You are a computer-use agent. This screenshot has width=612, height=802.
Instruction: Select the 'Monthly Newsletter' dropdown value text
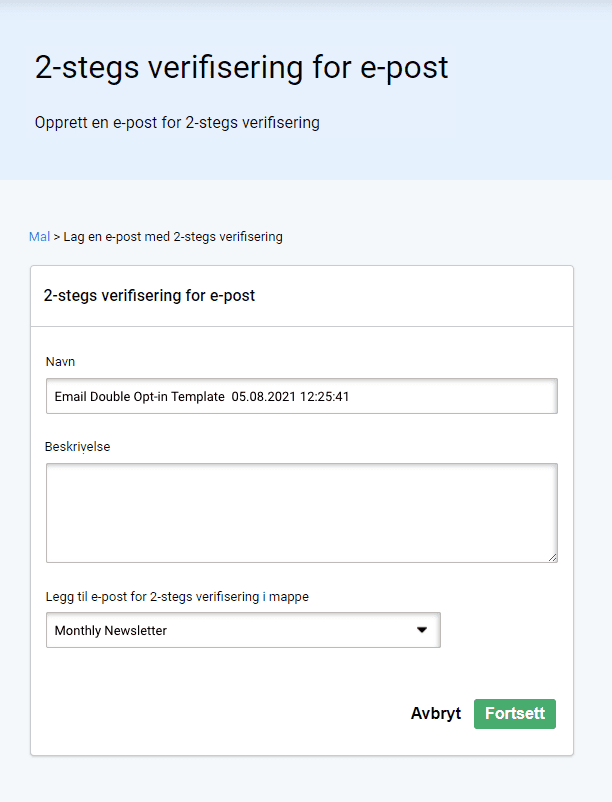click(x=111, y=631)
